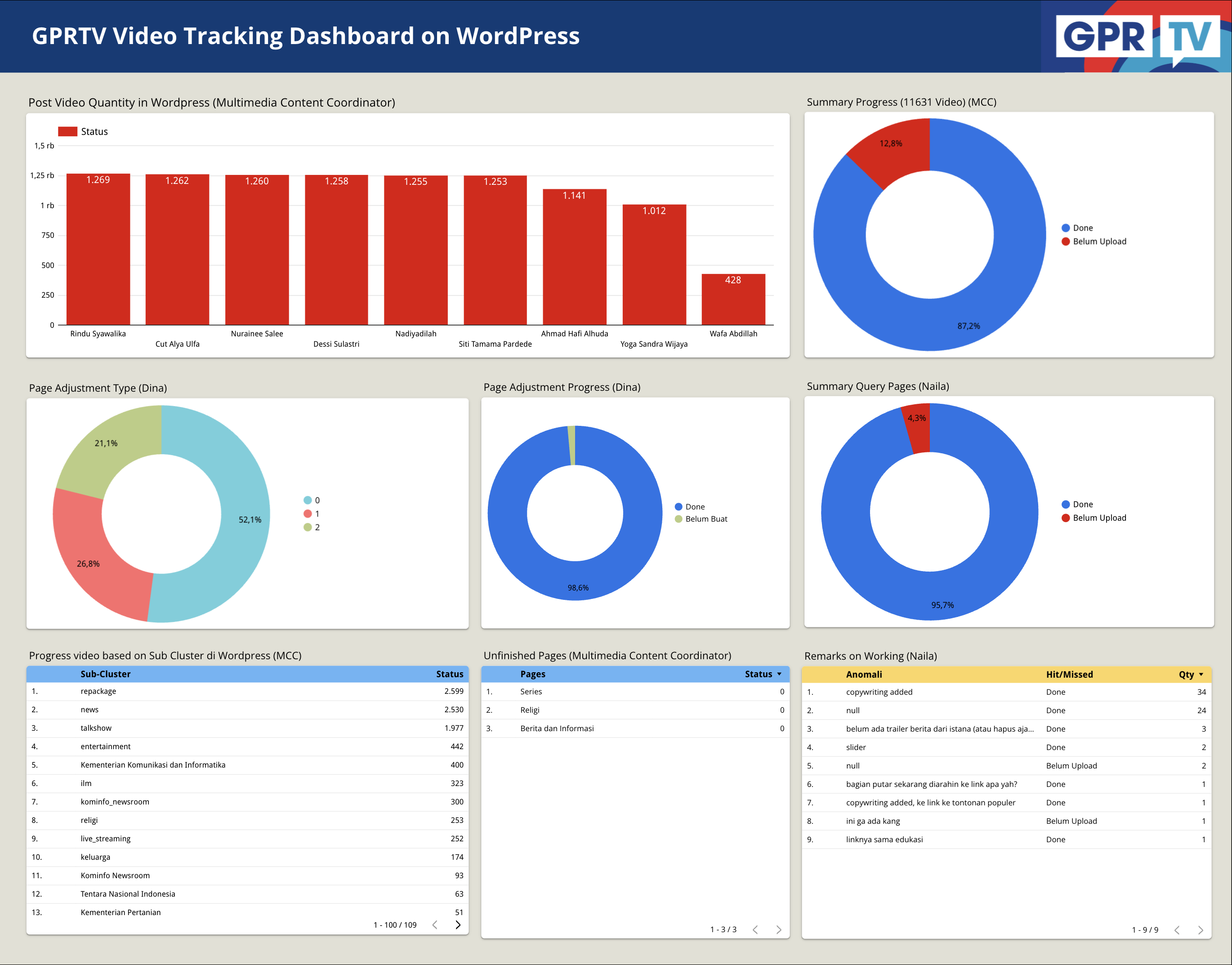Open Qty sort arrow in Remarks header
Viewport: 1232px width, 965px height.
pos(1201,675)
